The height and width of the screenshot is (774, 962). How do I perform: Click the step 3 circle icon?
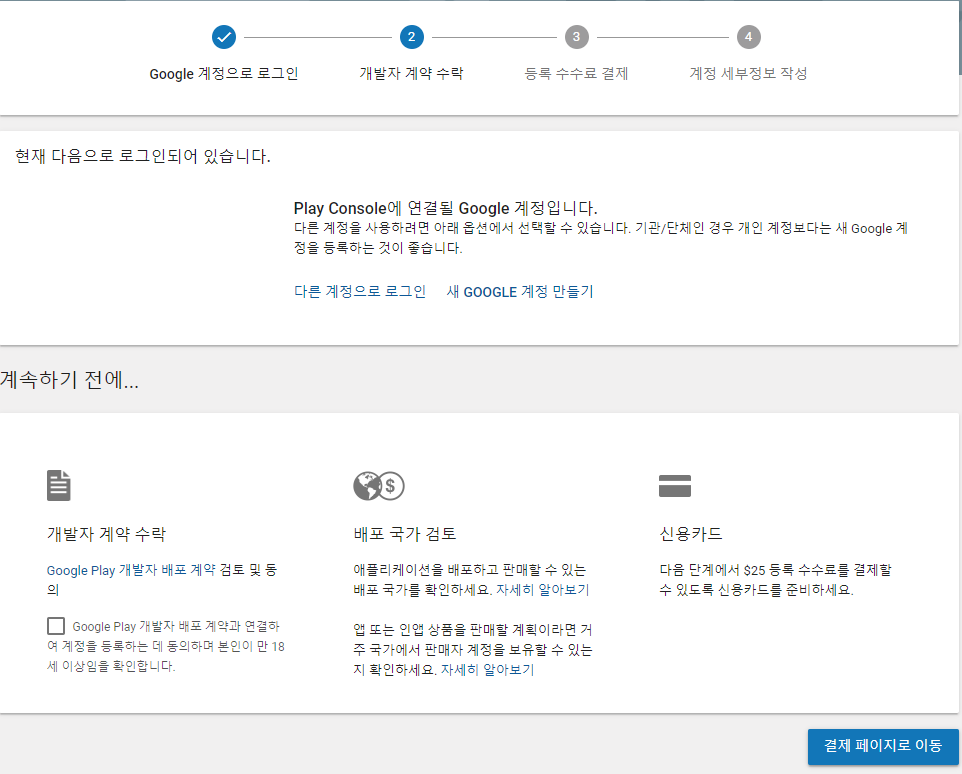tap(576, 37)
